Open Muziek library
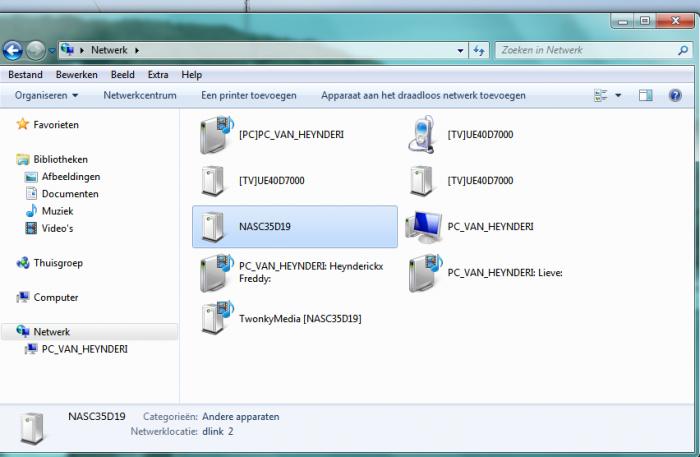Viewport: 700px width, 457px height. (57, 211)
